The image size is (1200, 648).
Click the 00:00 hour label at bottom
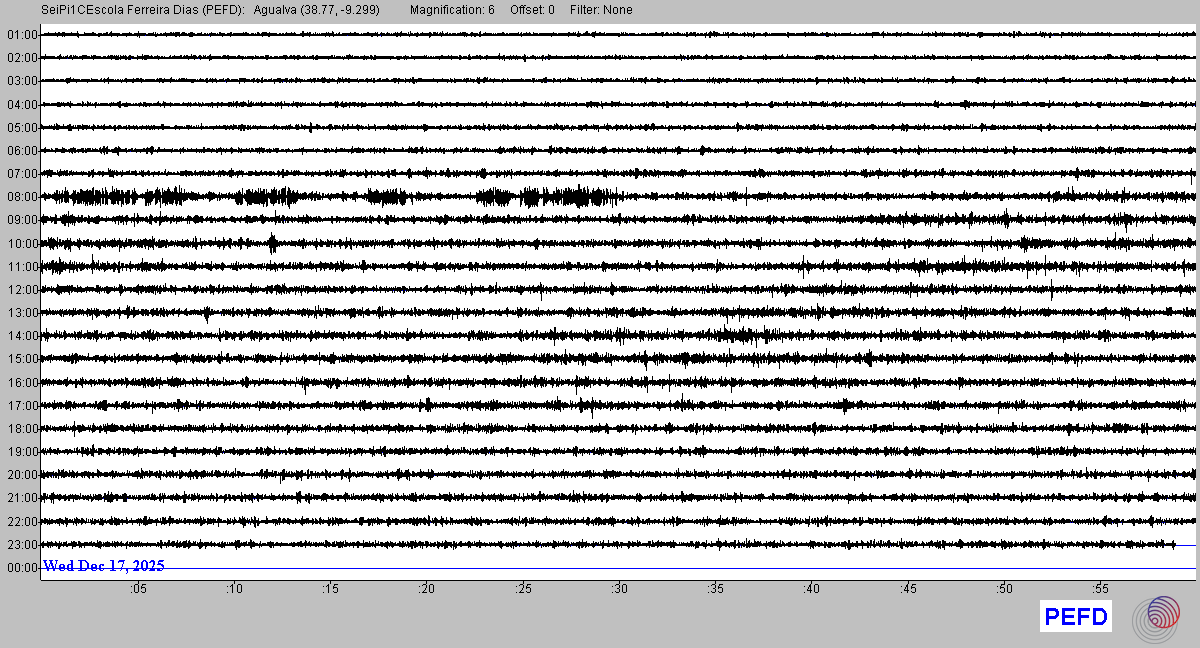click(21, 568)
